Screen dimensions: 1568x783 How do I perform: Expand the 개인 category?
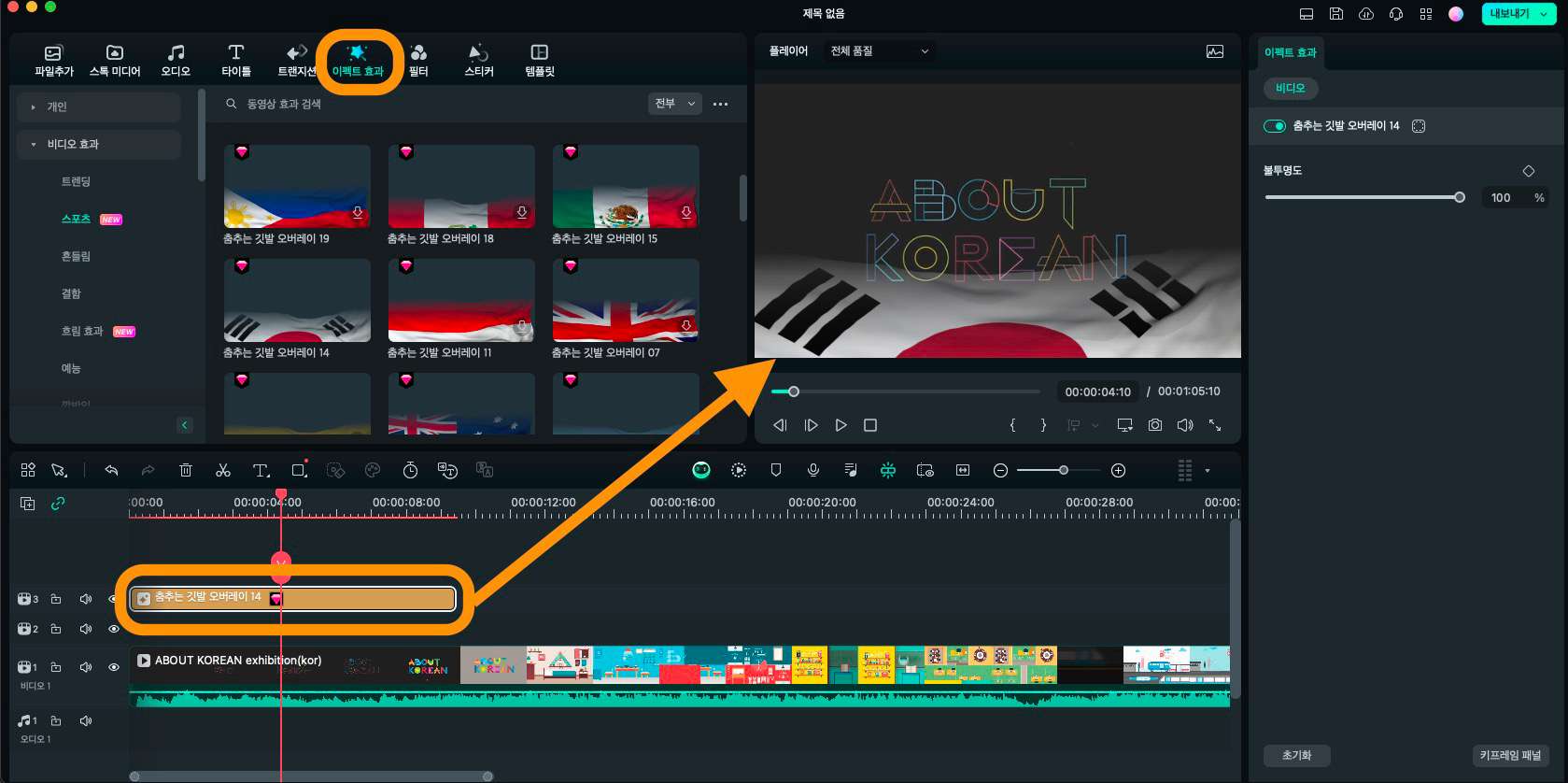[x=99, y=107]
